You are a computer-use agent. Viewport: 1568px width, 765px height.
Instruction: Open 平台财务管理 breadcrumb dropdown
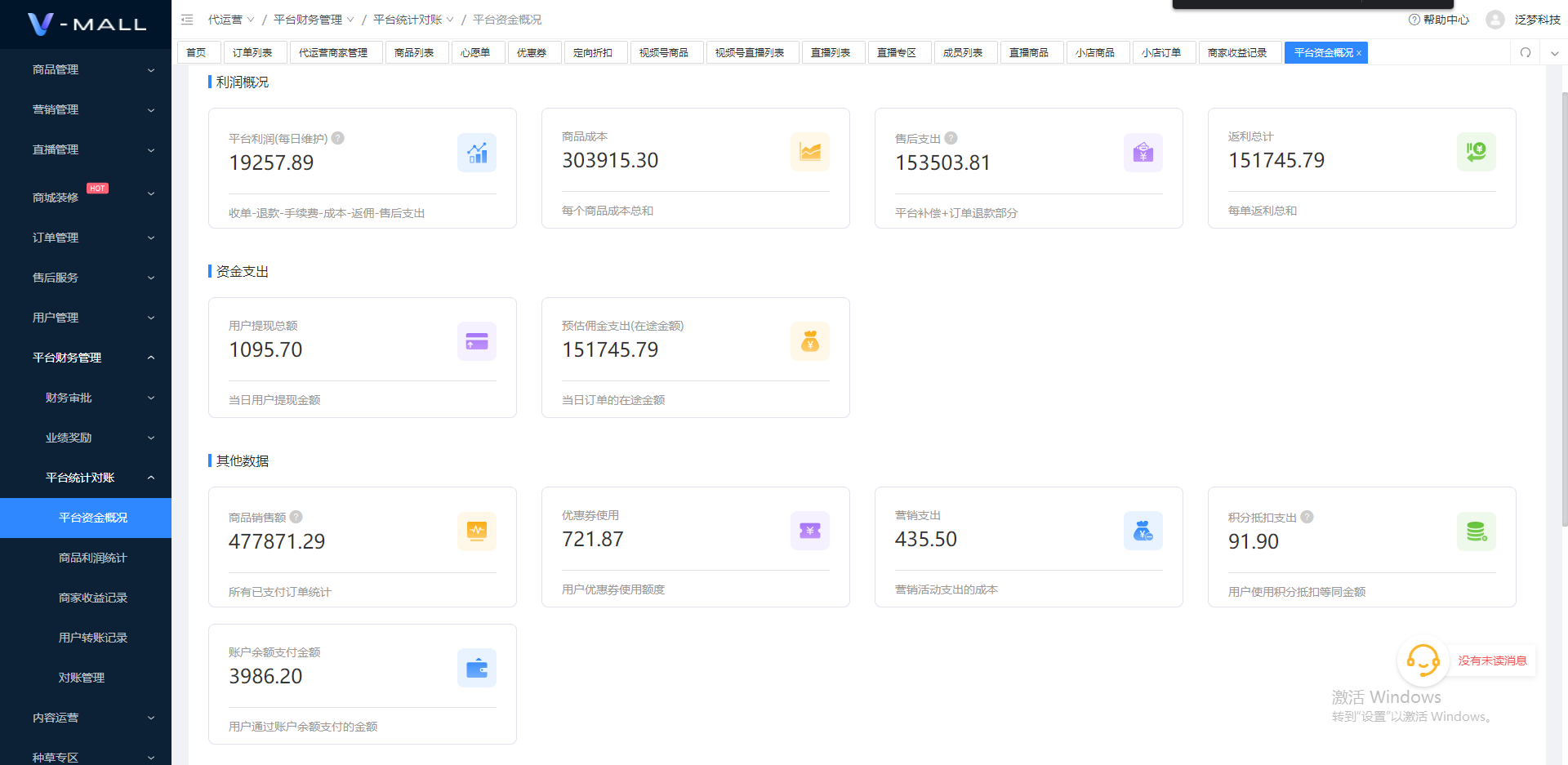pyautogui.click(x=314, y=20)
